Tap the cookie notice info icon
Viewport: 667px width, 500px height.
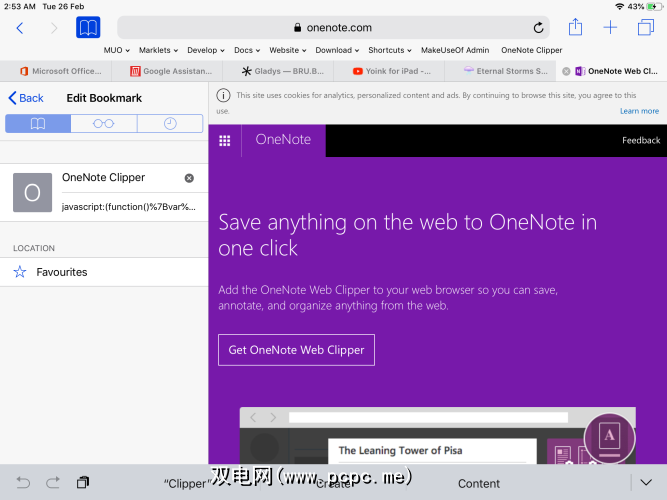tap(223, 95)
